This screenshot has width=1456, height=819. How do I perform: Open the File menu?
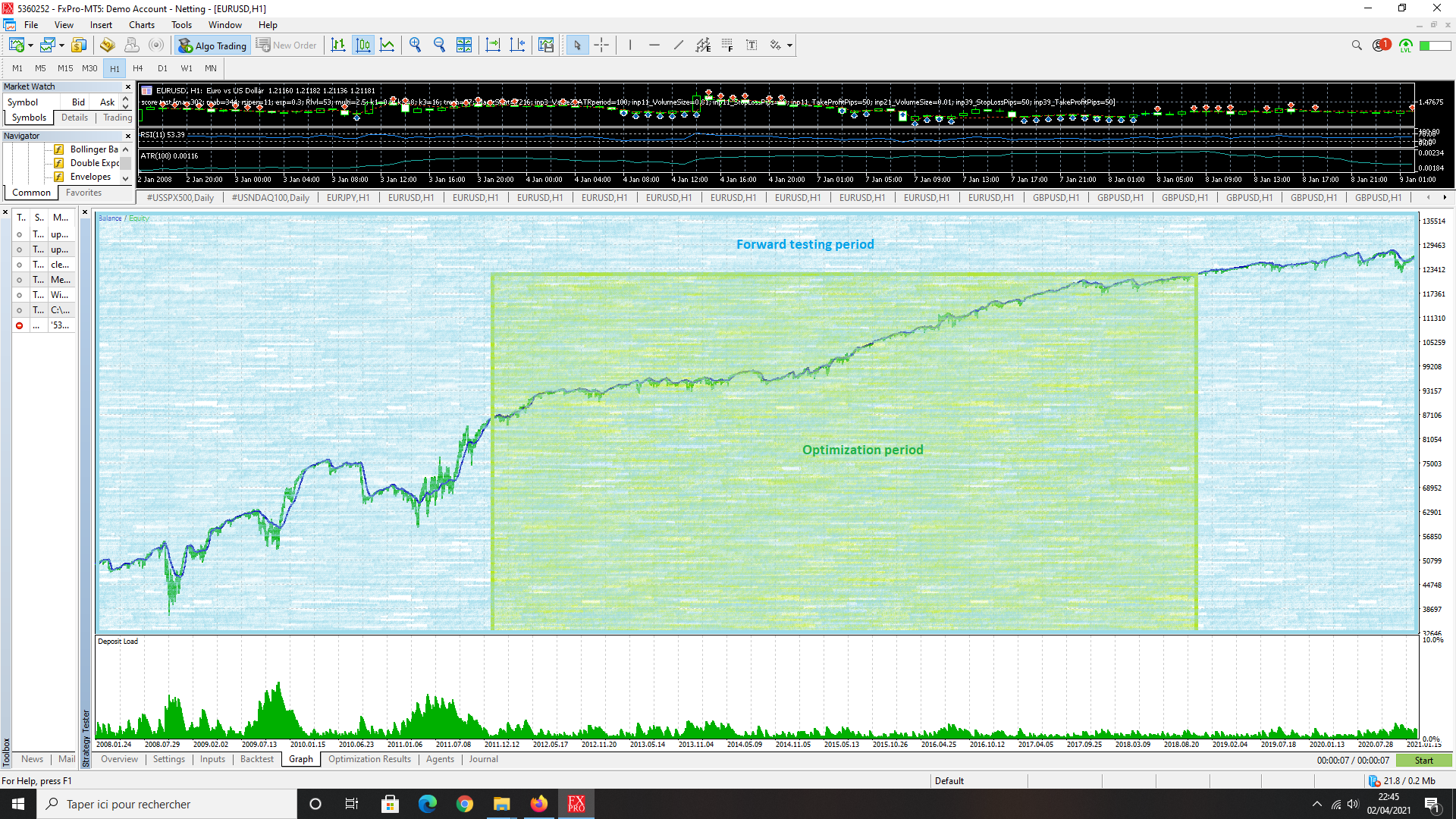[31, 25]
